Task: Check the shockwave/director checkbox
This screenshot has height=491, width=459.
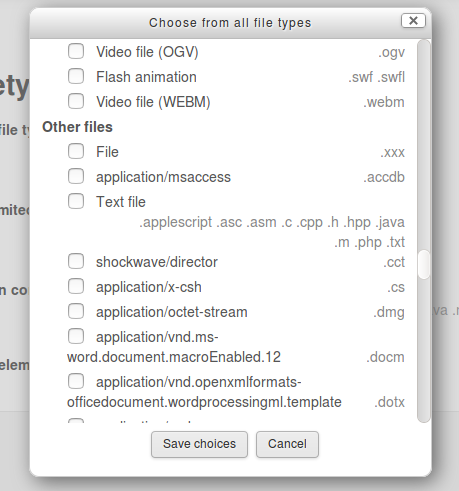Action: [76, 261]
